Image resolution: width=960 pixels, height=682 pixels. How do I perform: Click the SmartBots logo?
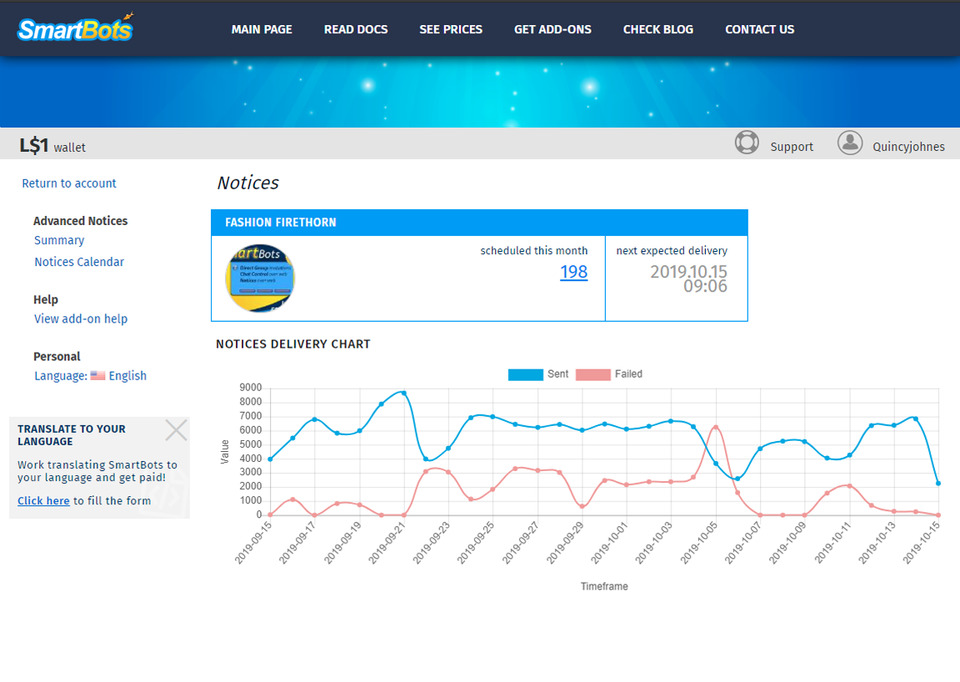(x=75, y=28)
